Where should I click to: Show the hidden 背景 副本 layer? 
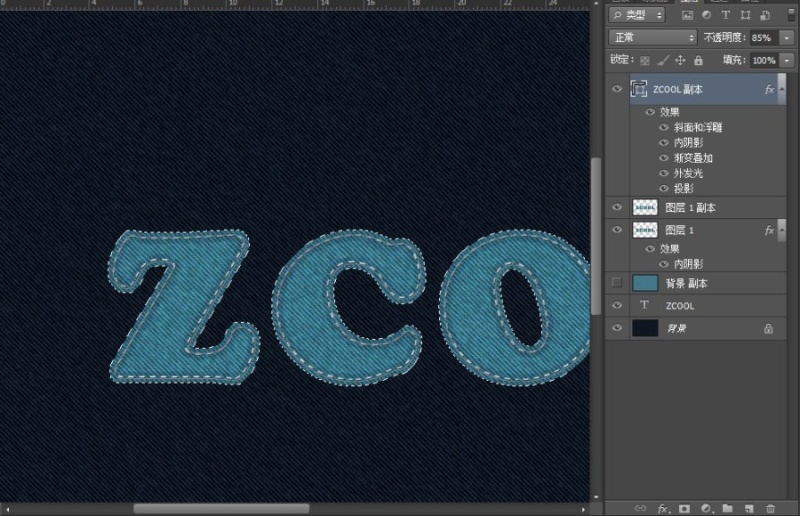click(x=617, y=283)
